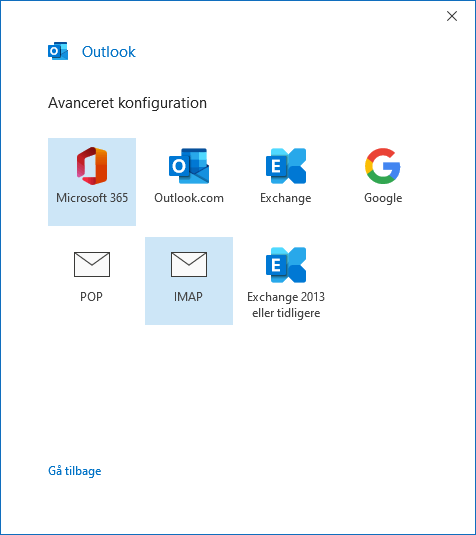The width and height of the screenshot is (476, 535).
Task: Select the IMAP account tile
Action: click(x=189, y=281)
